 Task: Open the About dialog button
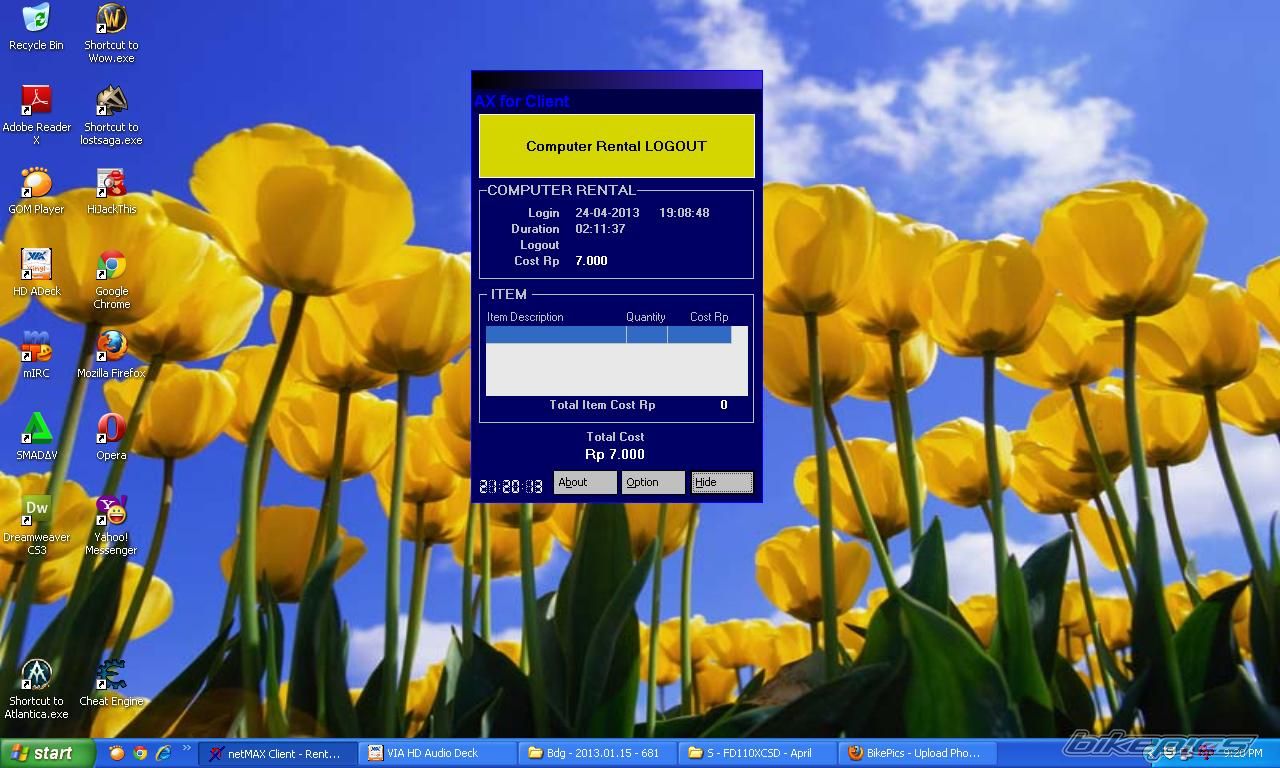pyautogui.click(x=584, y=482)
